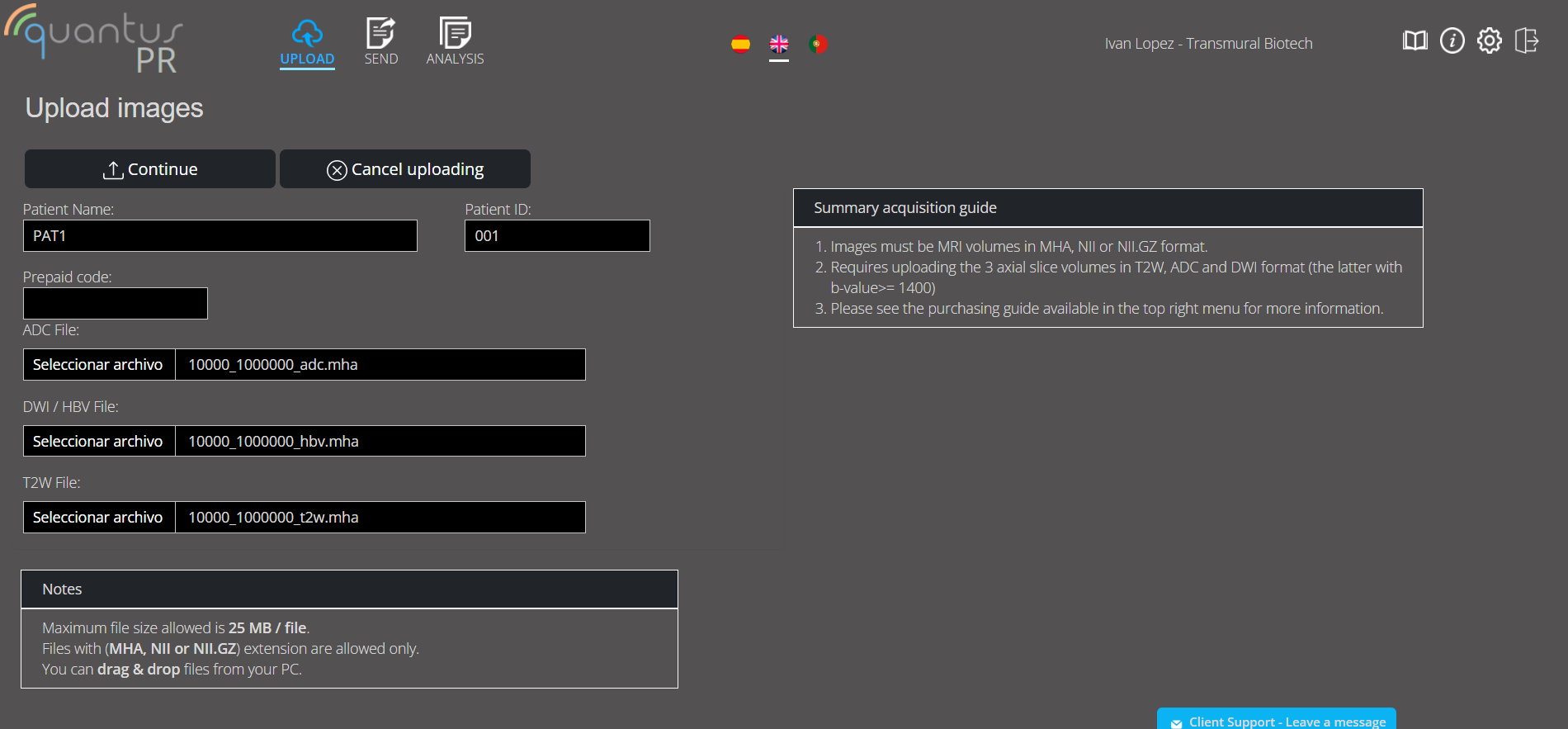The height and width of the screenshot is (729, 1568).
Task: Choose file for ADC File
Action: click(x=98, y=365)
